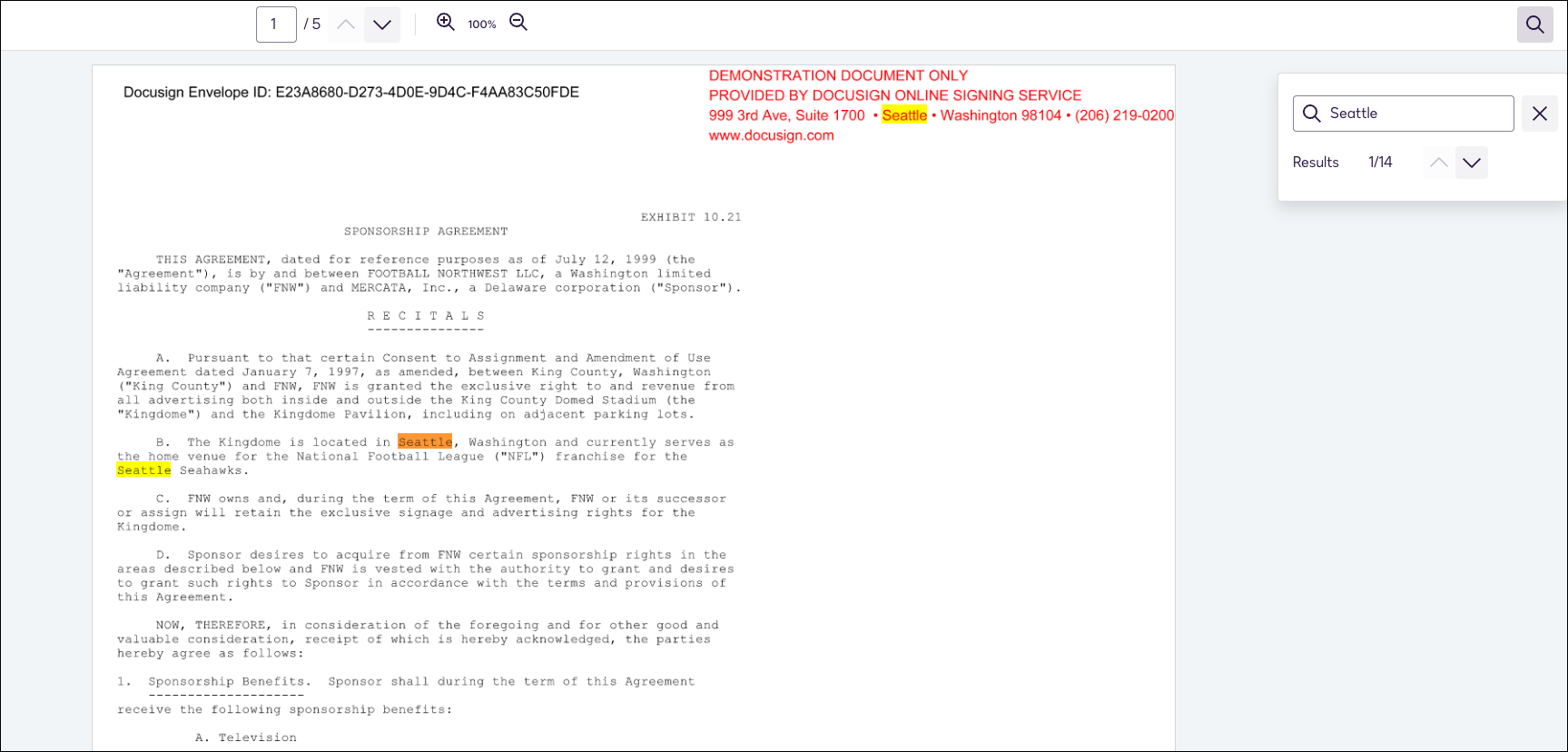
Task: Go to the previous page arrow
Action: pos(346,25)
